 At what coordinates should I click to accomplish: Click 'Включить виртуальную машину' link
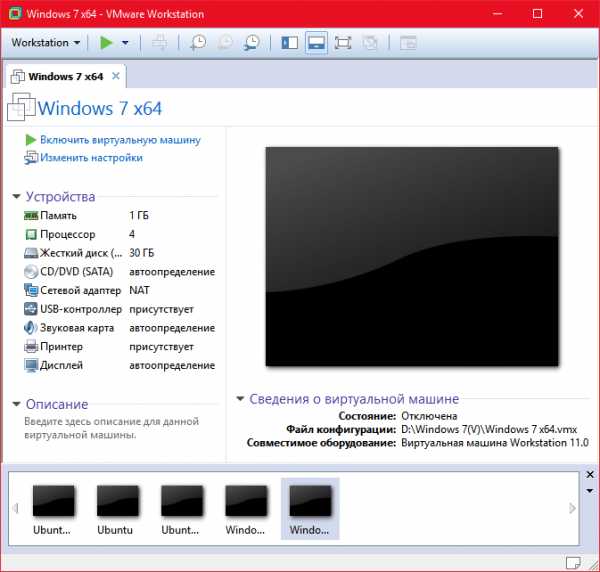120,140
